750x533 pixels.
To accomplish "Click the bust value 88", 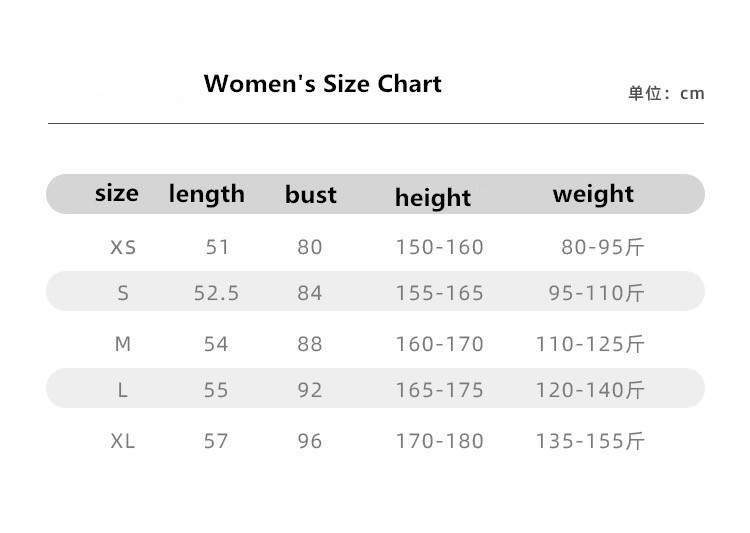I will pyautogui.click(x=310, y=344).
